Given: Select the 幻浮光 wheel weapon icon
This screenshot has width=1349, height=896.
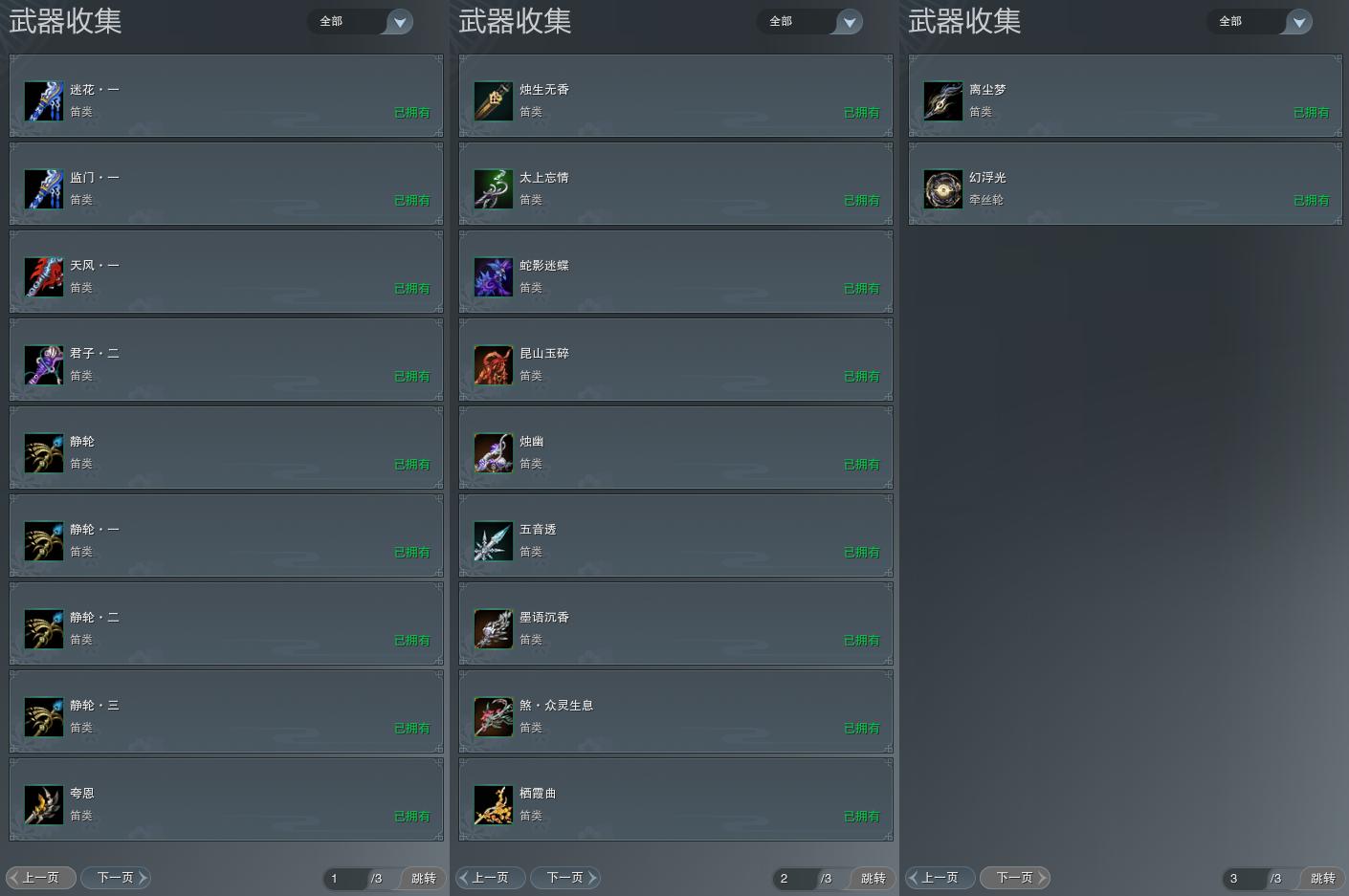Looking at the screenshot, I should coord(943,189).
